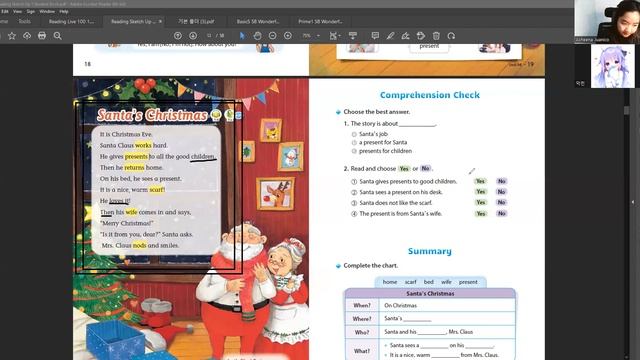Click the Summary heading
640x360 pixels.
coord(430,251)
